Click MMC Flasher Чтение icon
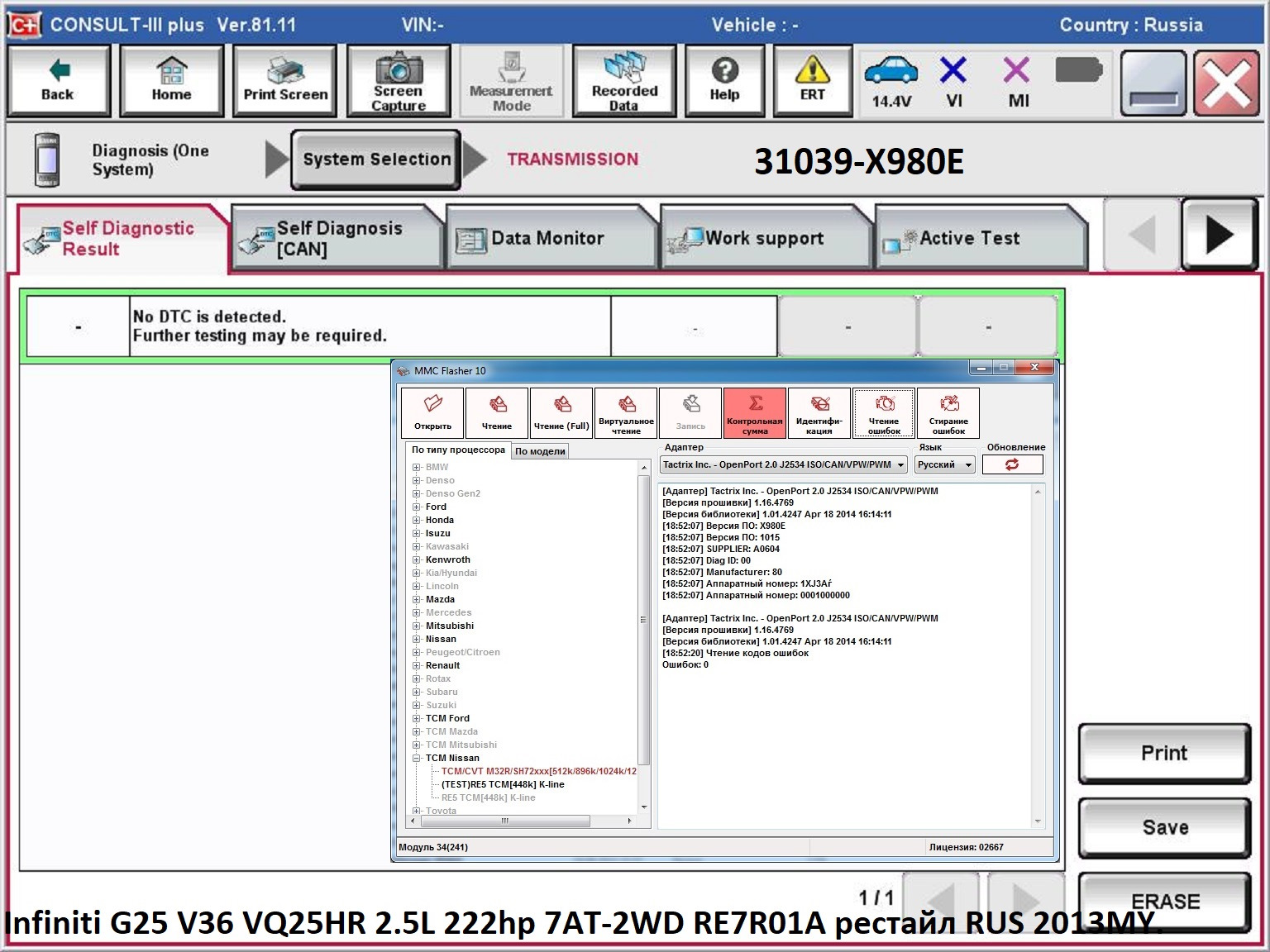This screenshot has width=1270, height=952. pyautogui.click(x=497, y=412)
